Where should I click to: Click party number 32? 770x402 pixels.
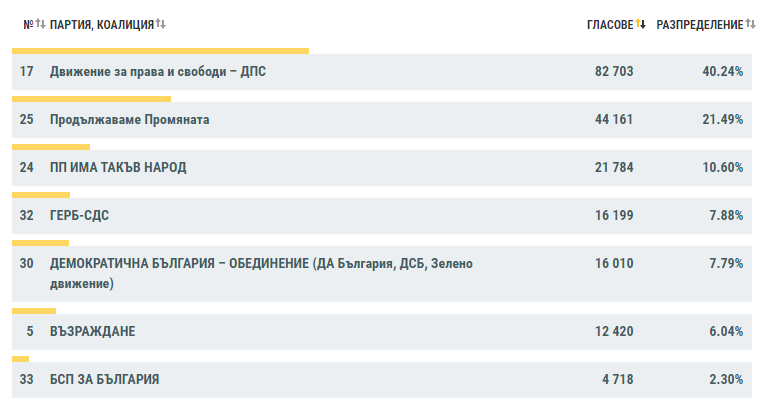27,215
